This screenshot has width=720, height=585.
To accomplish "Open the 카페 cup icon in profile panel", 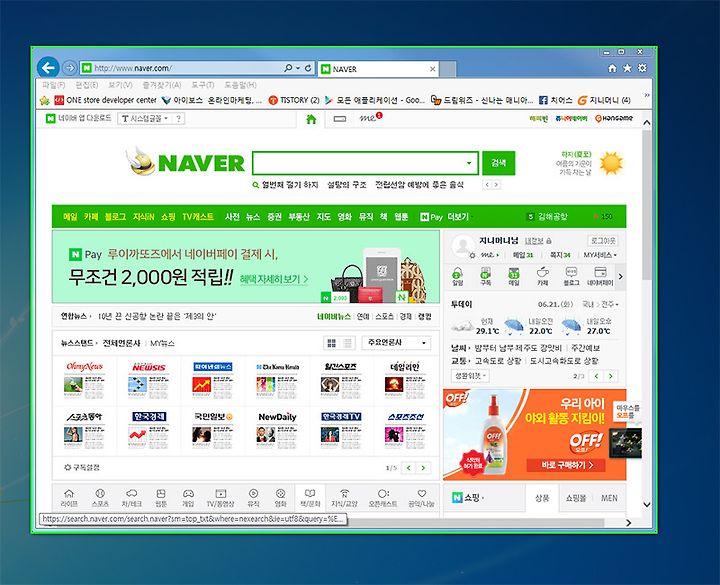I will coord(543,276).
